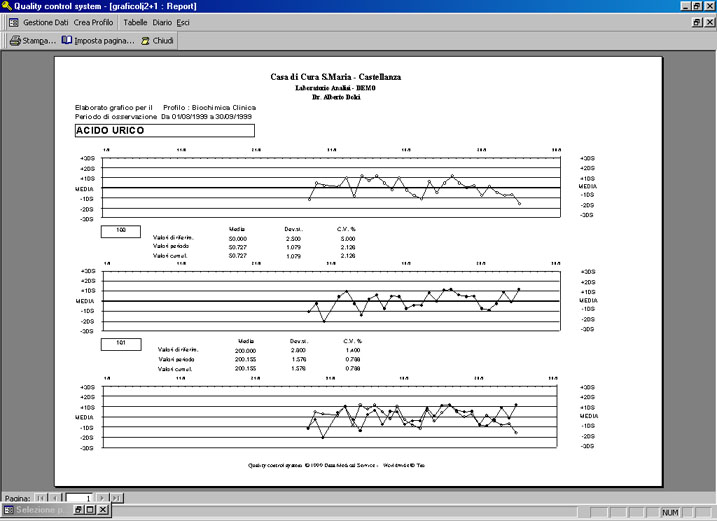Open Imposta pagina page setup
Screen dimensions: 717x521
pyautogui.click(x=98, y=41)
